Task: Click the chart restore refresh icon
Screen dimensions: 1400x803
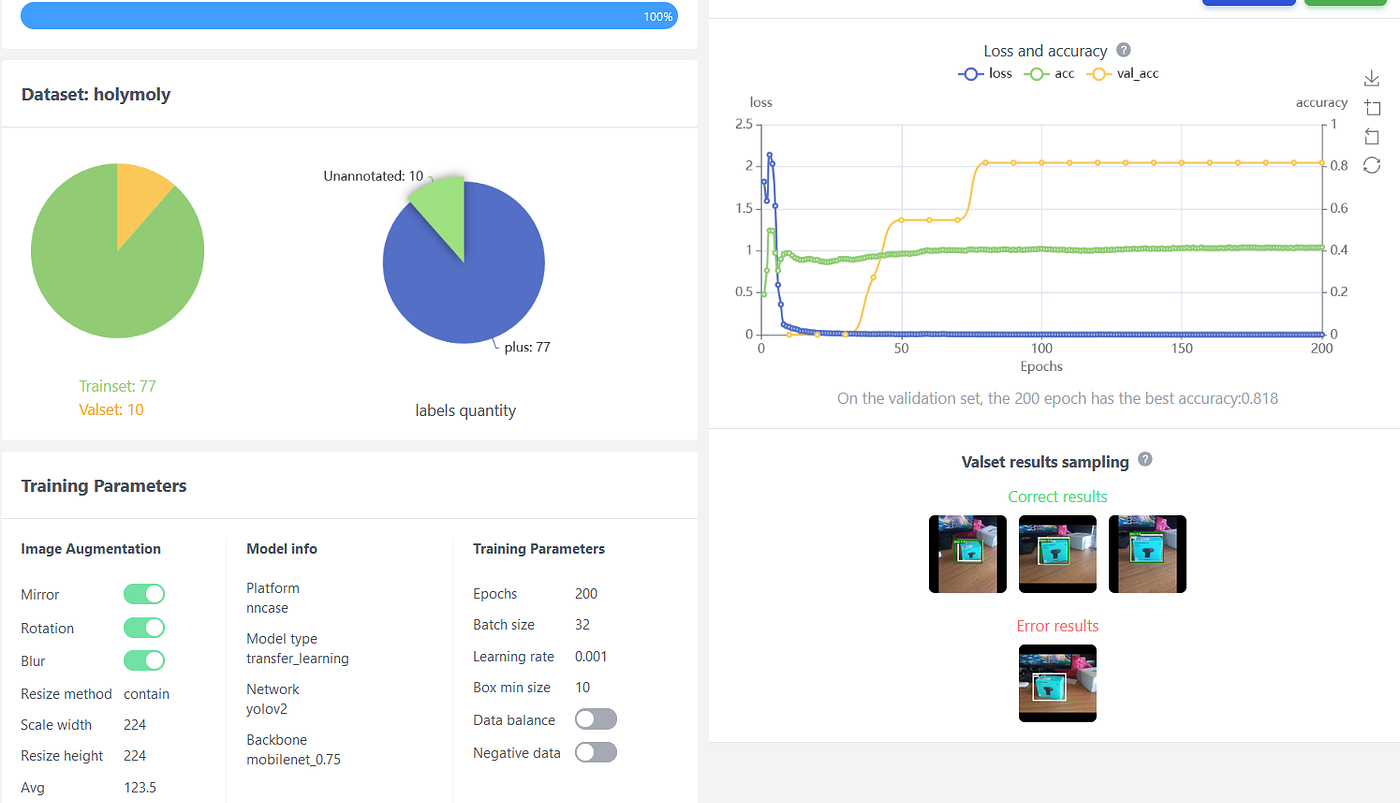Action: click(x=1371, y=165)
